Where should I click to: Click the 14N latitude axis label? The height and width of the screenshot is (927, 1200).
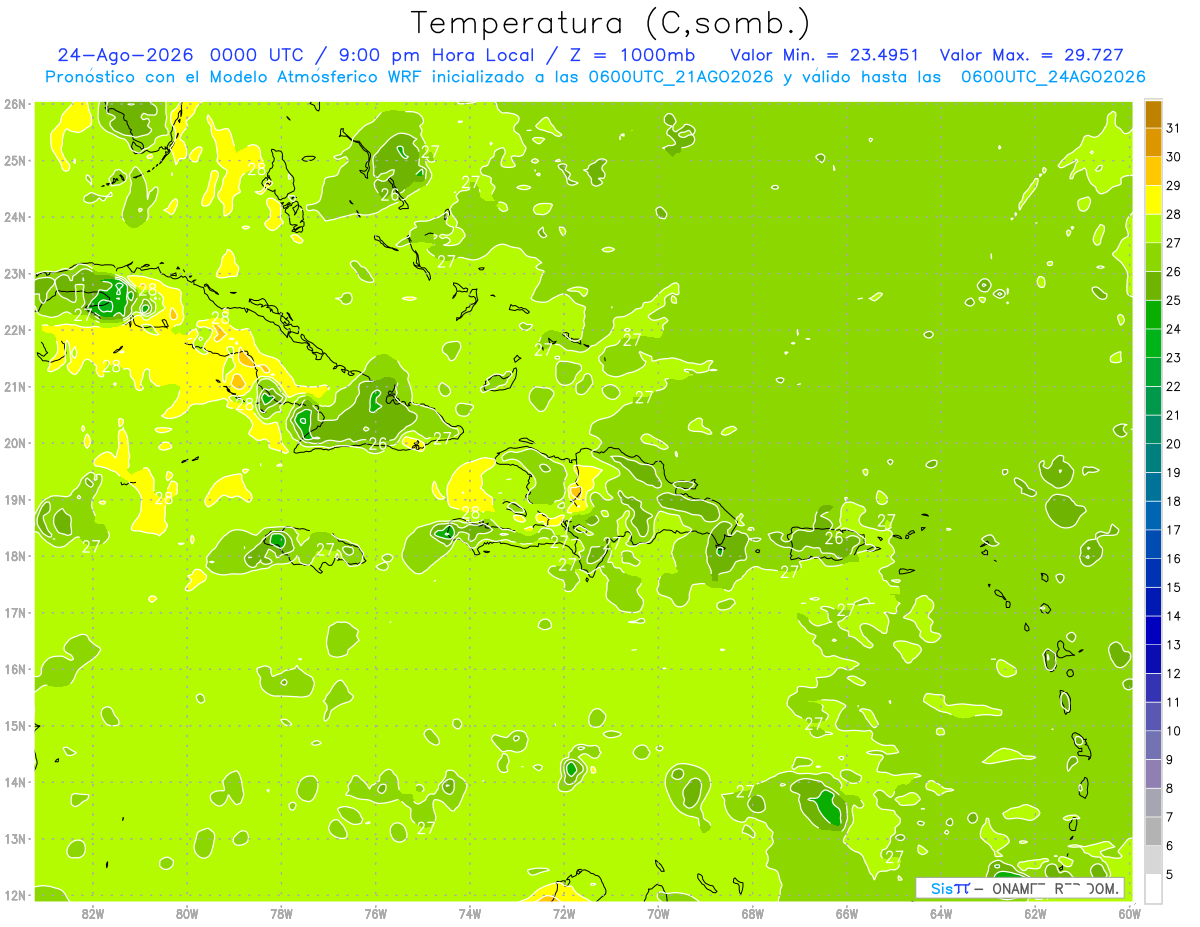tap(15, 782)
